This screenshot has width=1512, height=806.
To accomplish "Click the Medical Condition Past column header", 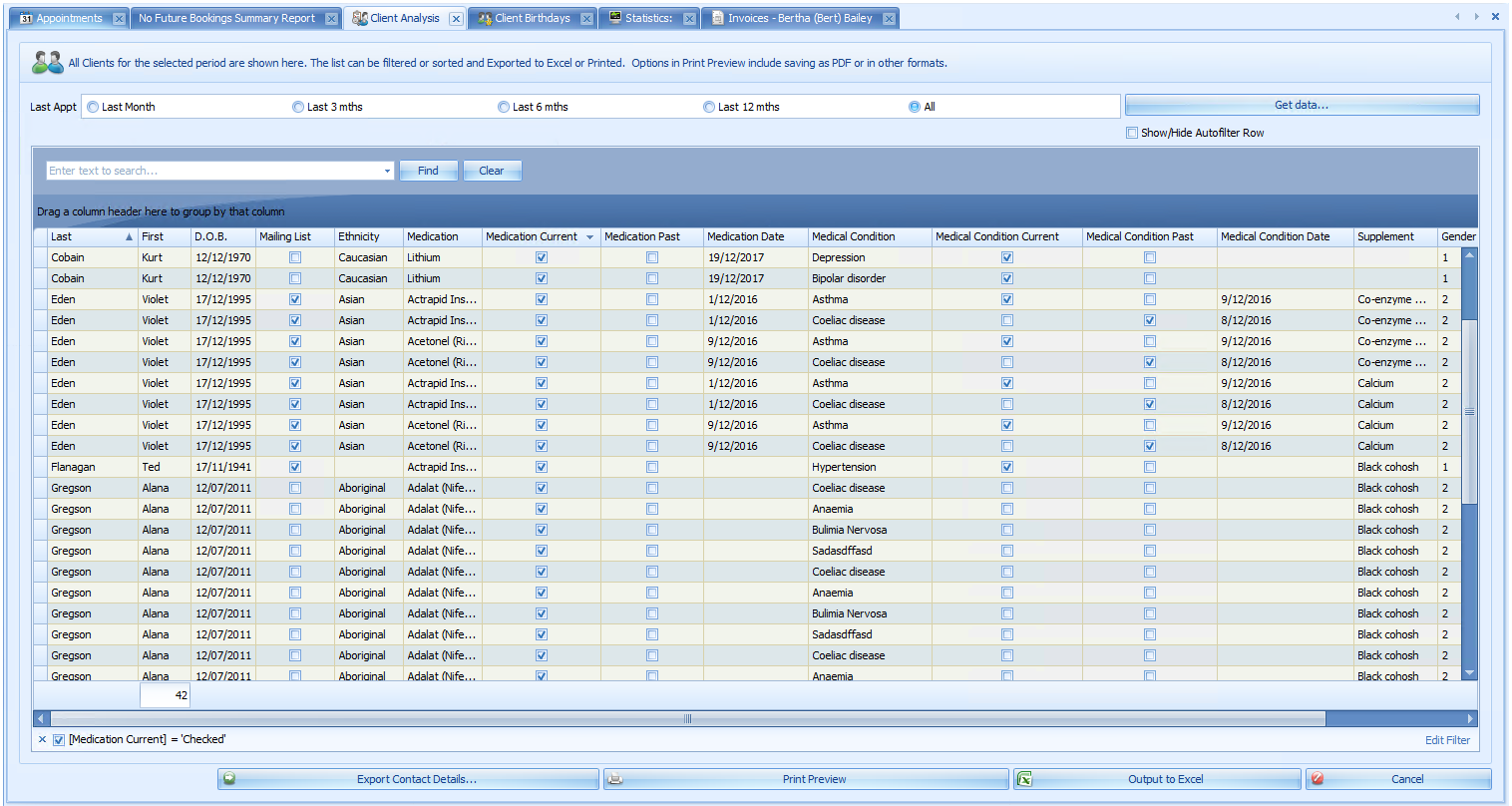I will [1150, 236].
